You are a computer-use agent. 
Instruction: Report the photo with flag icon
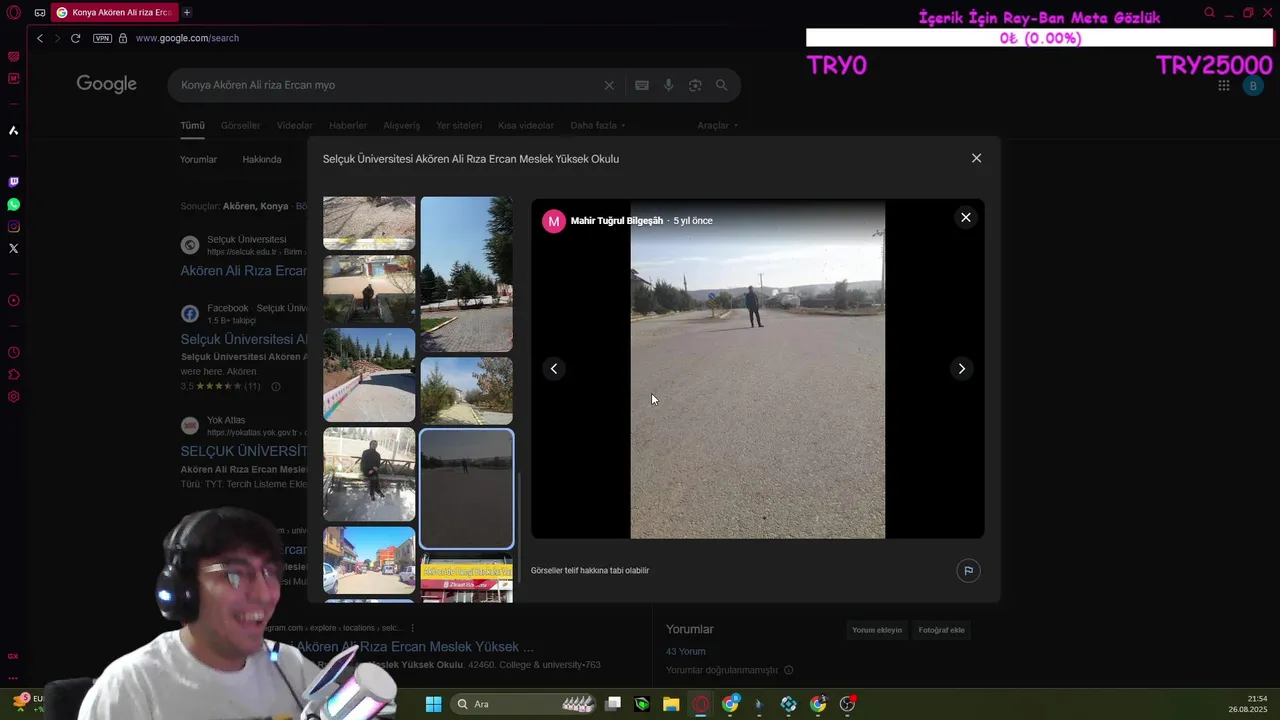click(x=967, y=571)
